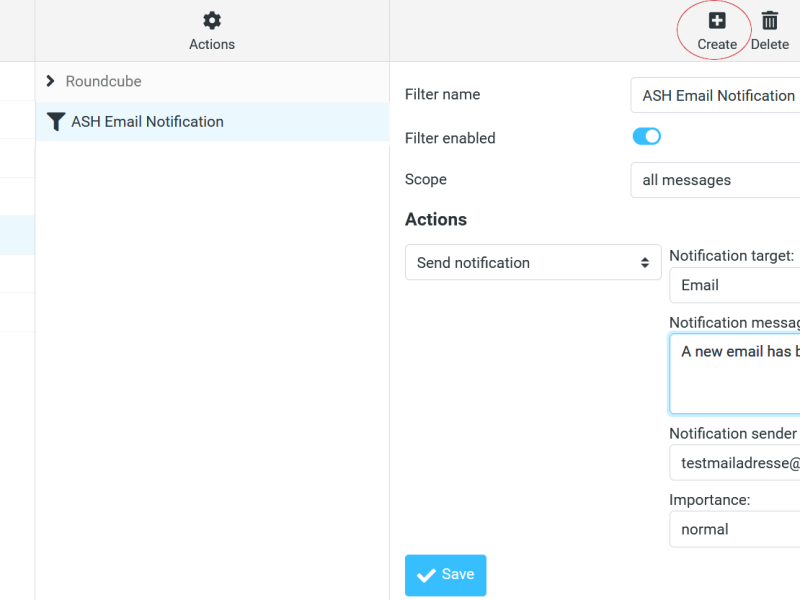Click the Create filter plus icon
Viewport: 800px width, 600px height.
(717, 21)
